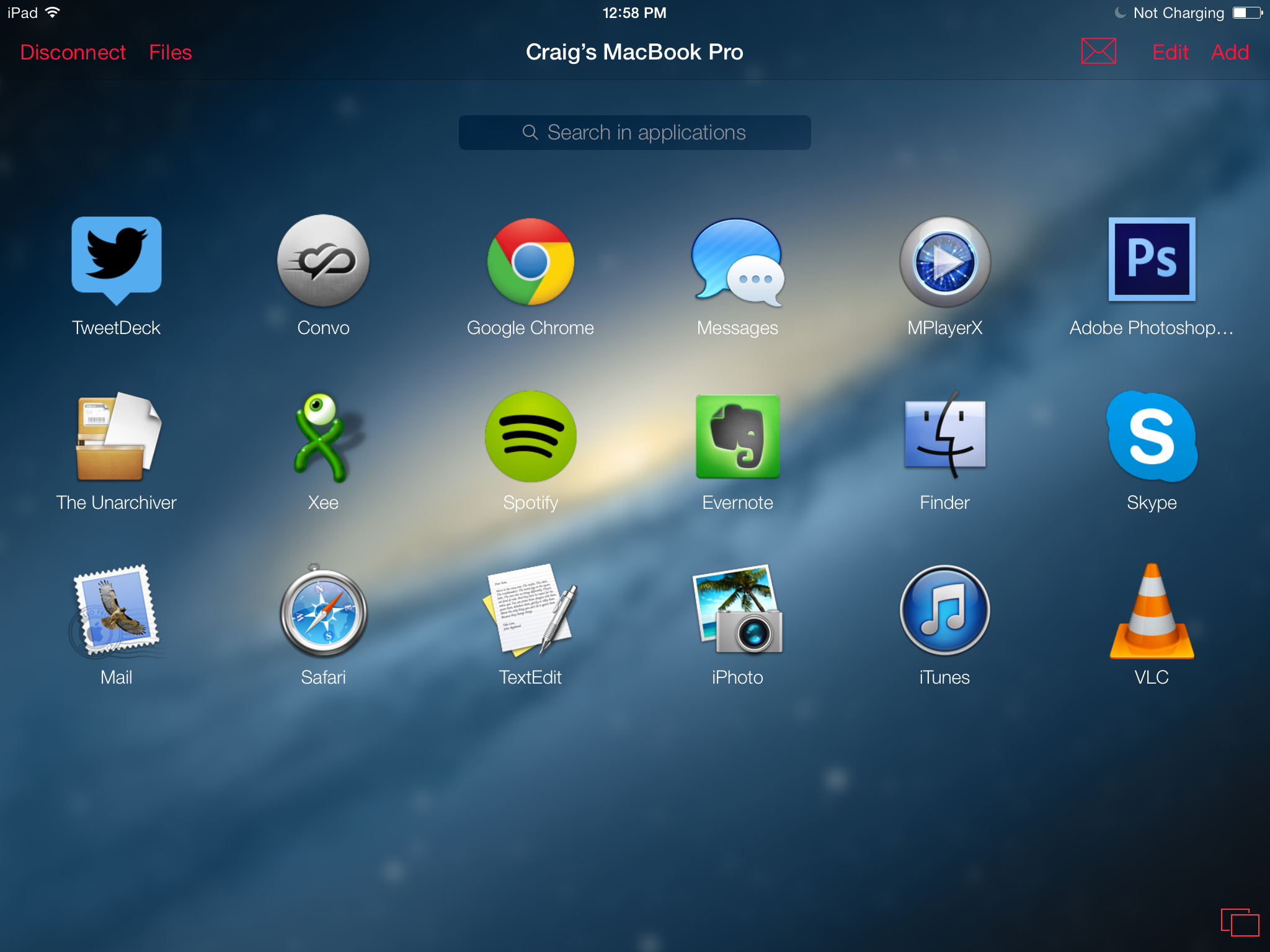Launch the Convo app icon

tap(323, 260)
